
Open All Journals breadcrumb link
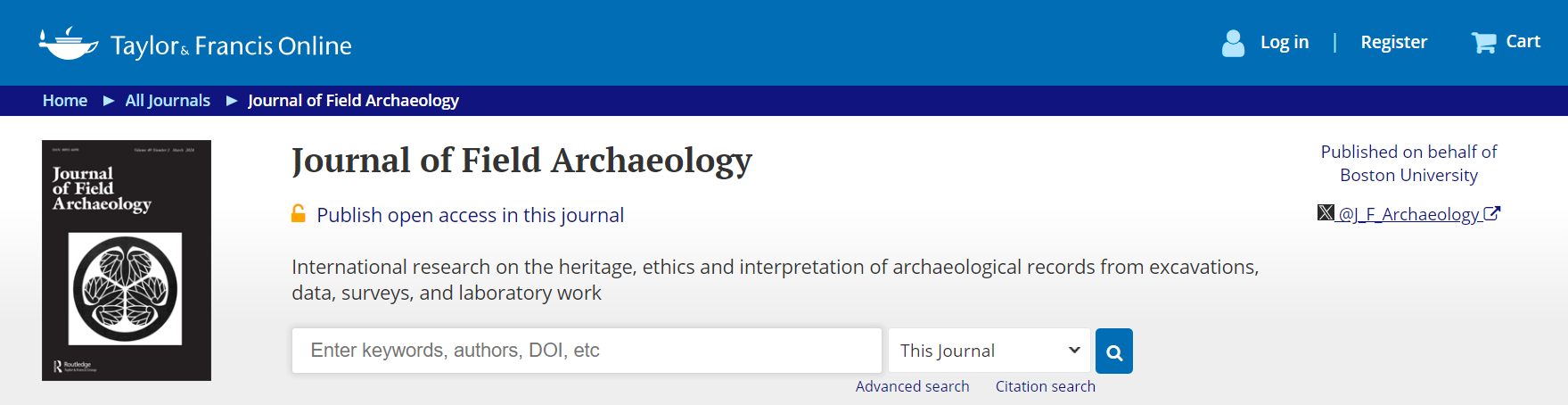coord(168,101)
